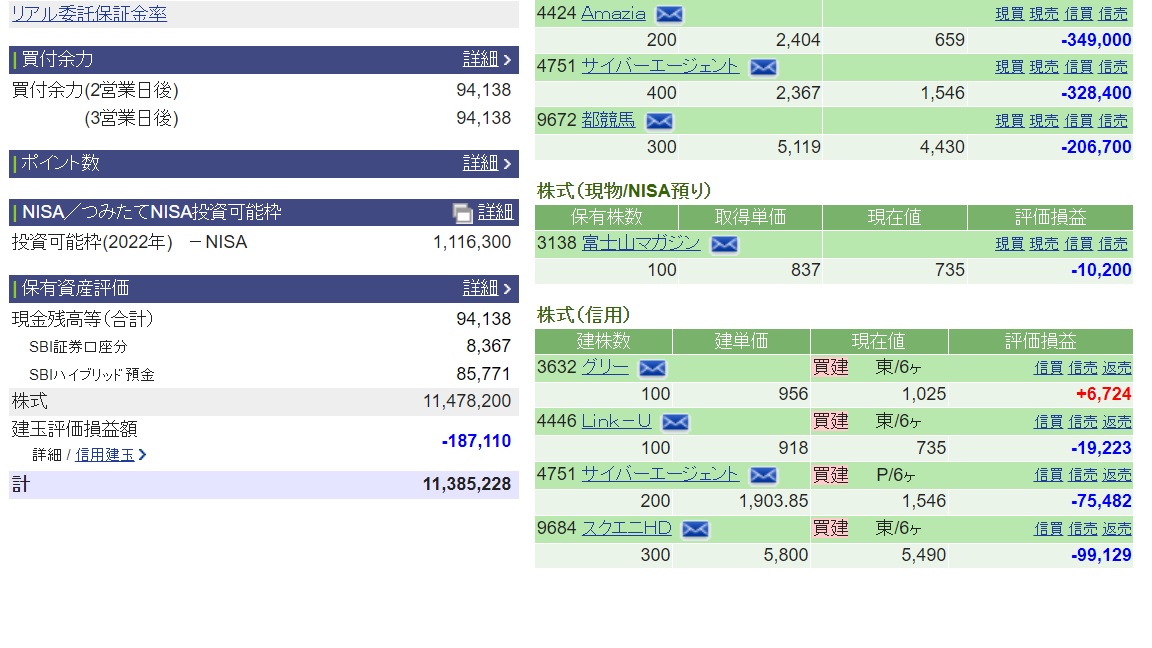Image resolution: width=1152 pixels, height=648 pixels.
Task: Click 返売 in the Link-U row
Action: (x=1117, y=422)
